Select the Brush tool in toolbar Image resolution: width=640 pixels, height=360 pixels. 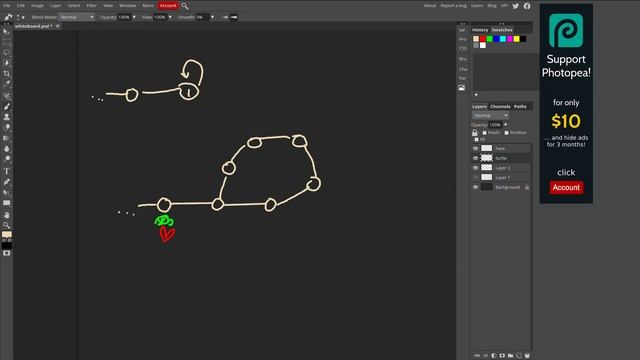[x=7, y=107]
